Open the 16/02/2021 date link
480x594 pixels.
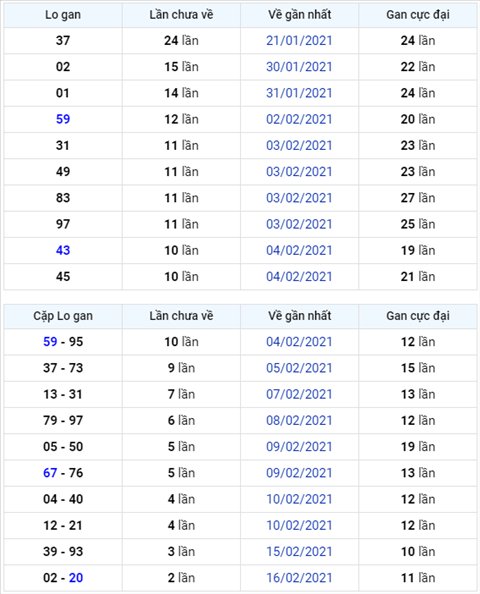point(299,578)
